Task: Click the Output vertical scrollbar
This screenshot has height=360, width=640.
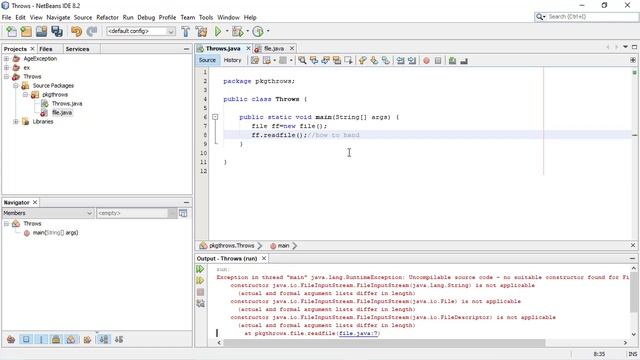Action: pyautogui.click(x=633, y=301)
